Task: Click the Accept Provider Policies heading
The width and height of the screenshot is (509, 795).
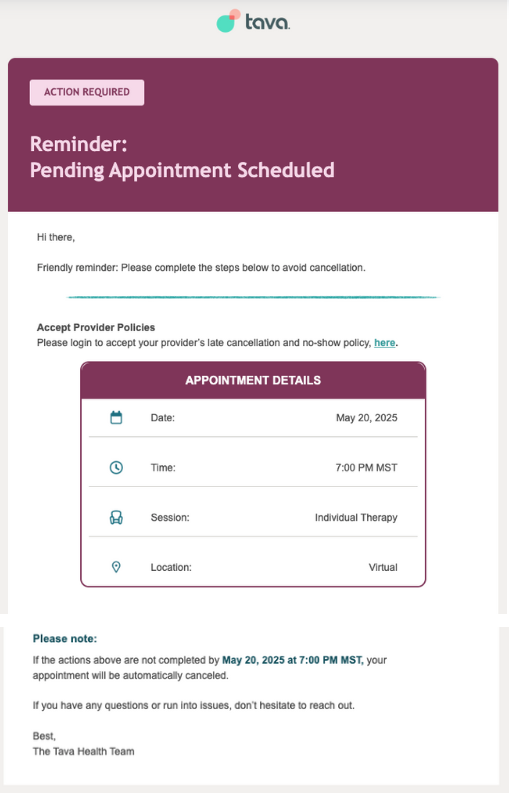Action: click(96, 328)
